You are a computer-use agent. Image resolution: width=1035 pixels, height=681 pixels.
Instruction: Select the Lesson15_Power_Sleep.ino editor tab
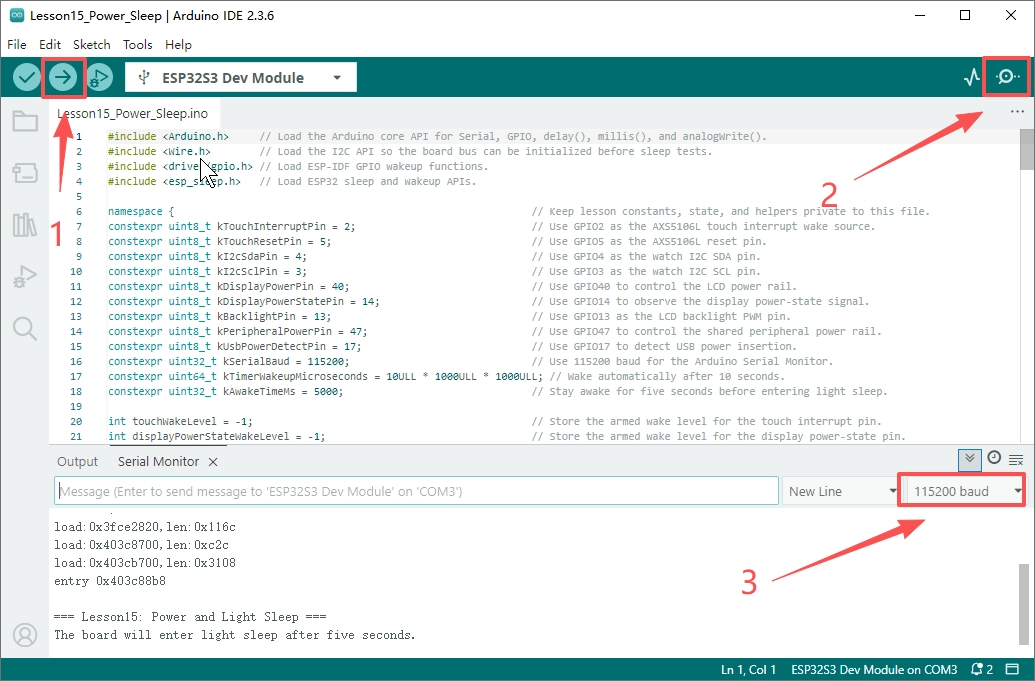click(133, 114)
